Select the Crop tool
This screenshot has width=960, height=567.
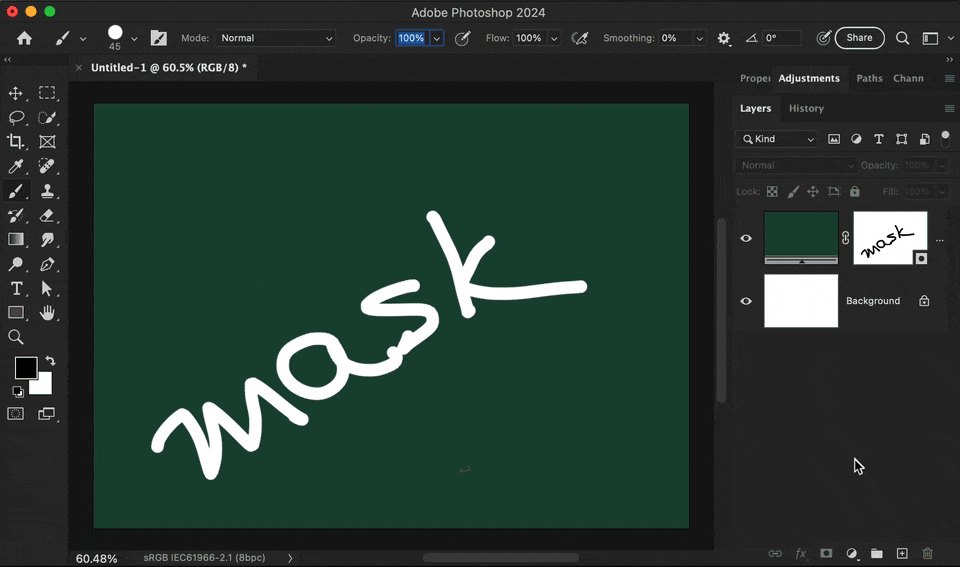16,141
